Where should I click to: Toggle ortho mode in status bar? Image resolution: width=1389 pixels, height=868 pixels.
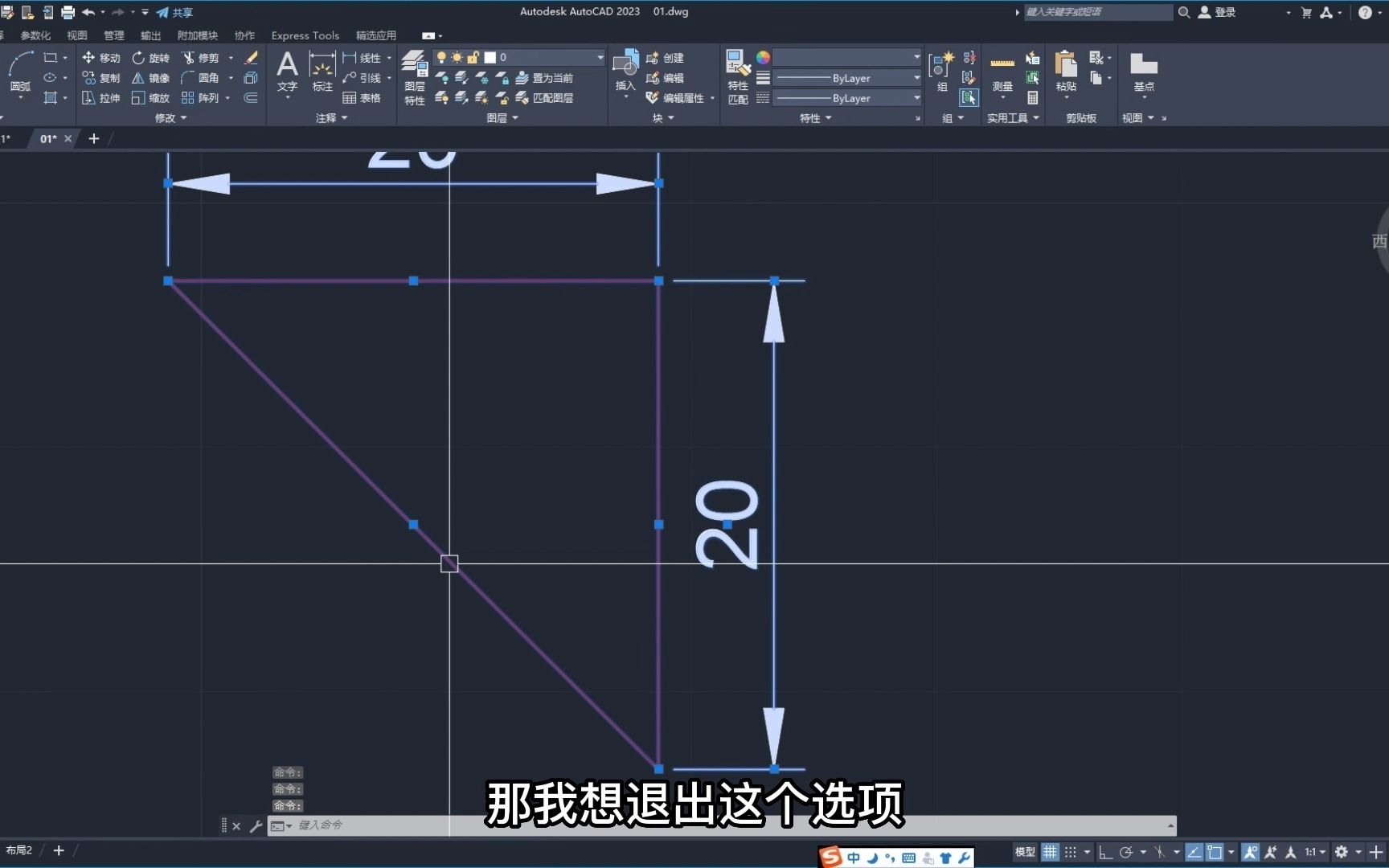pos(1106,852)
